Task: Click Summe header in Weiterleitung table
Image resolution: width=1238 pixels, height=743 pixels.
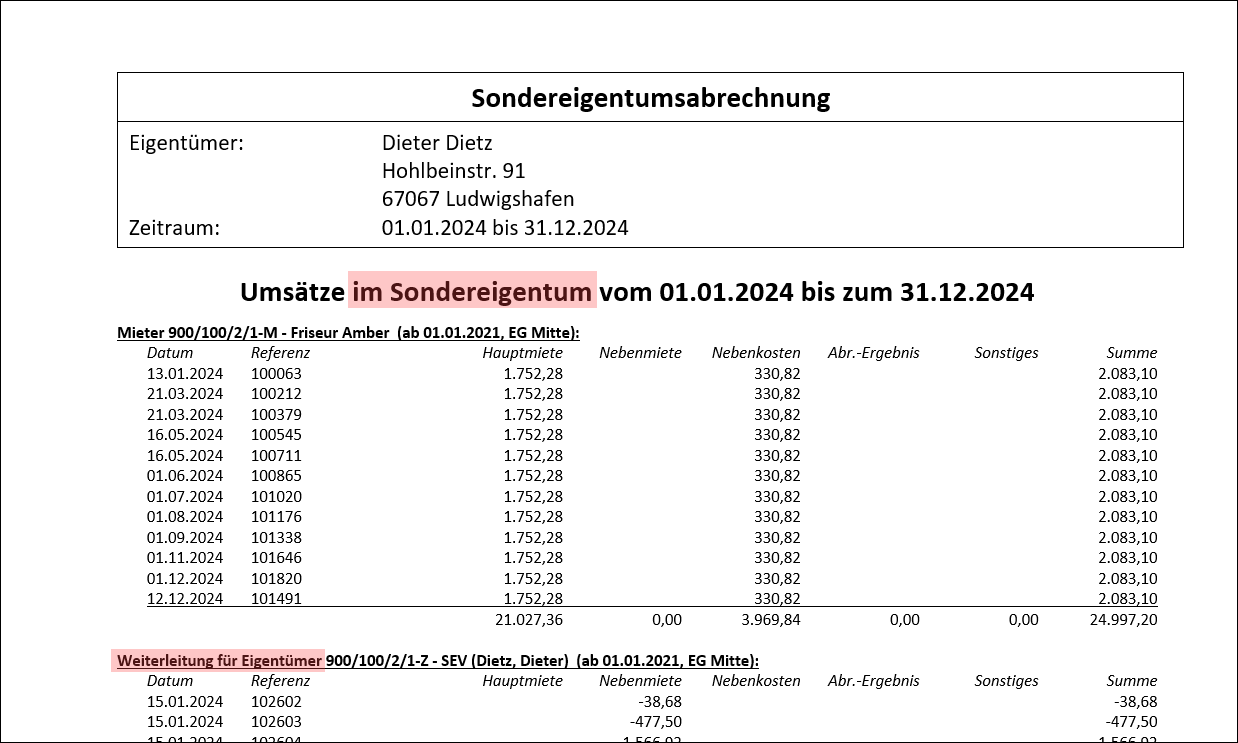Action: [1132, 680]
